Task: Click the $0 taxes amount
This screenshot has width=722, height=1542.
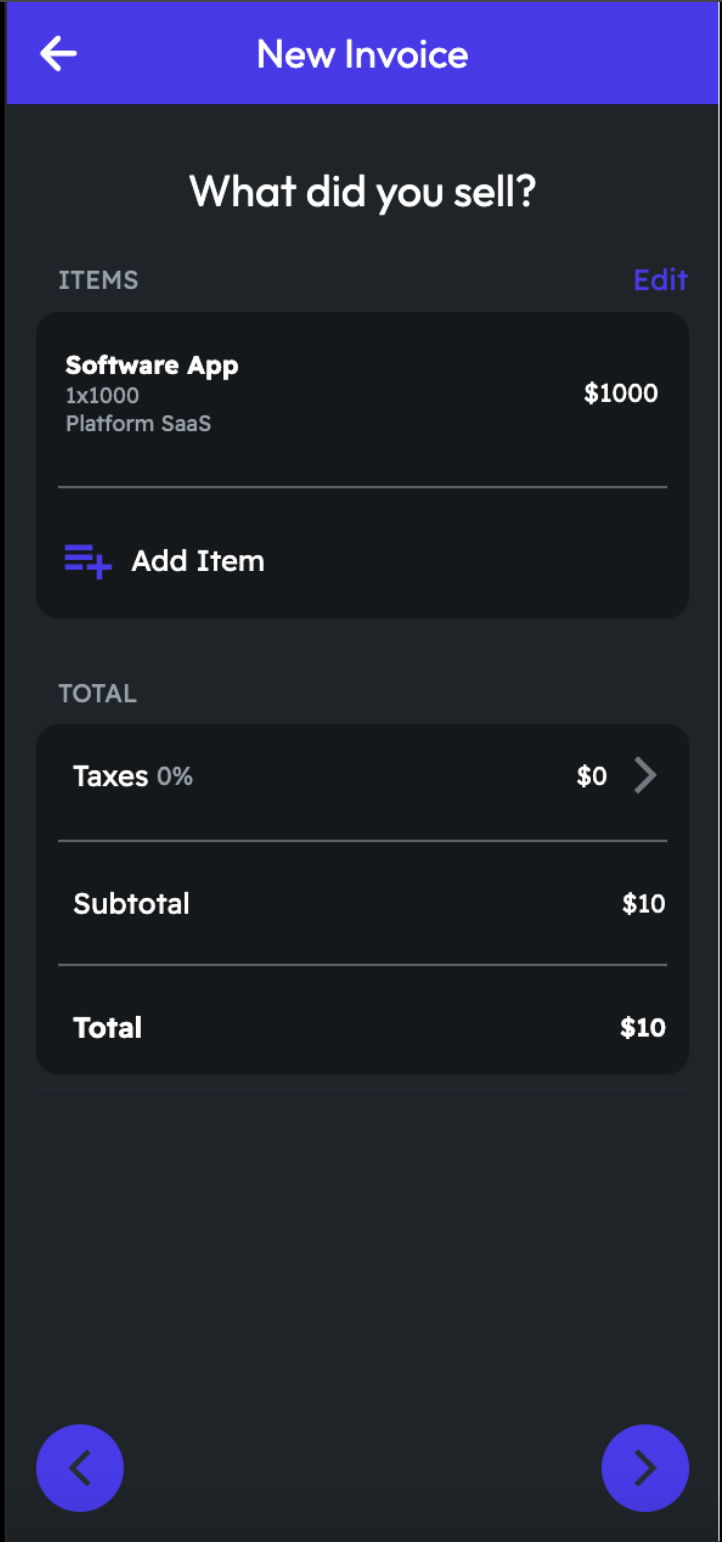Action: 592,776
